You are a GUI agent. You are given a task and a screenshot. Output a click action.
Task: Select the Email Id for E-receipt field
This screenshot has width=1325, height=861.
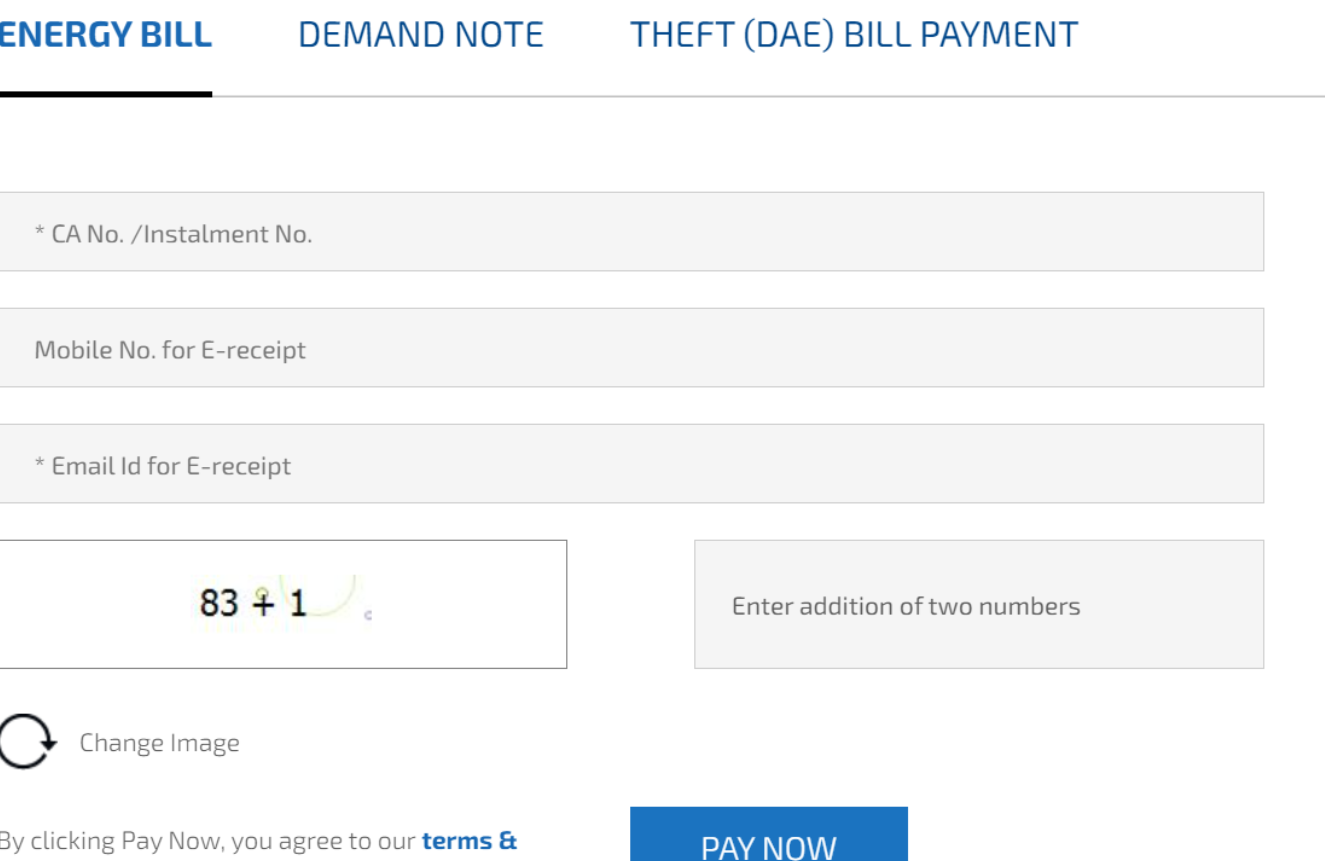(630, 464)
